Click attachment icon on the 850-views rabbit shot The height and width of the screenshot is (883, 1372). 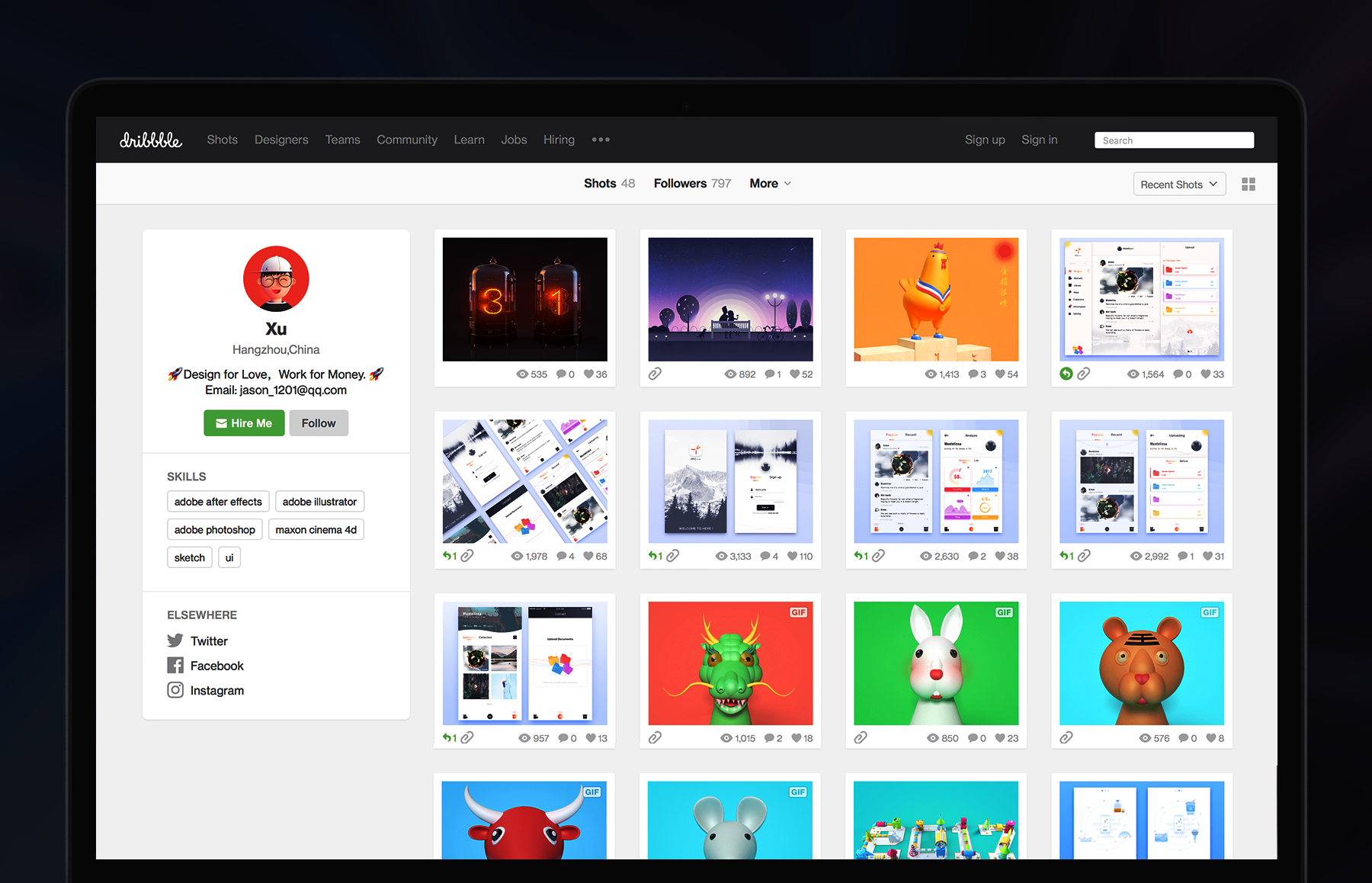pos(861,737)
